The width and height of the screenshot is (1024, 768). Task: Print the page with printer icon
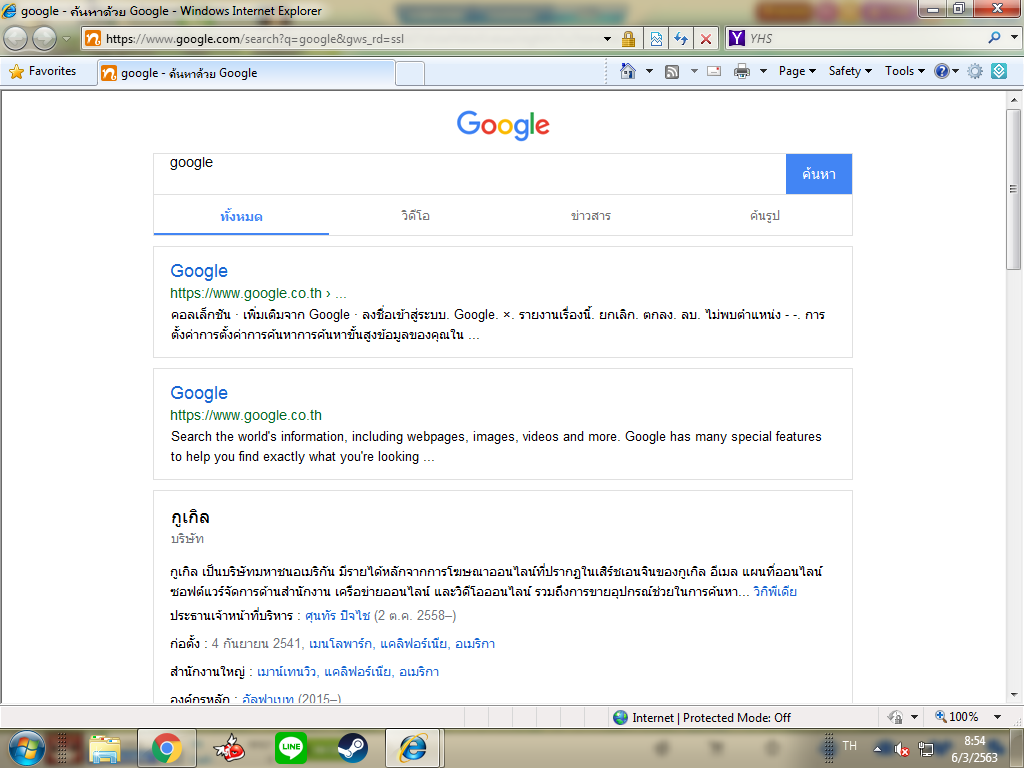pos(741,71)
